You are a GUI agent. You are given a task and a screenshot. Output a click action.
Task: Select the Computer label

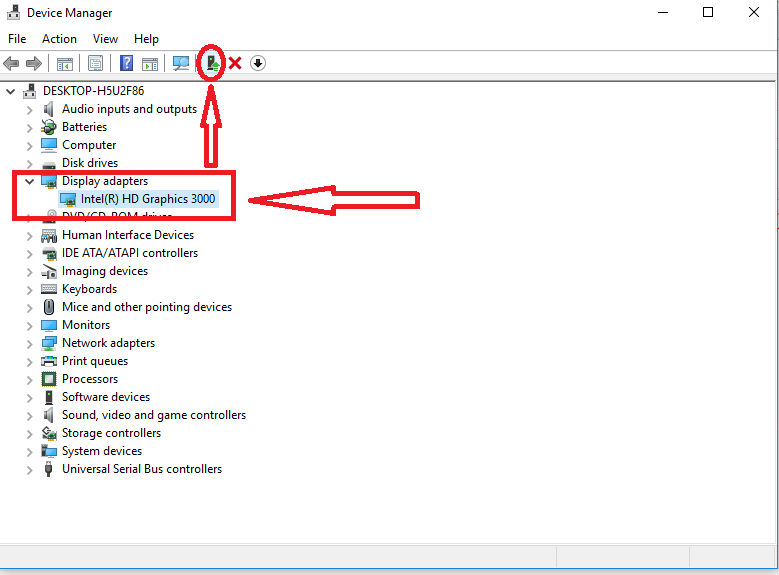[x=89, y=145]
